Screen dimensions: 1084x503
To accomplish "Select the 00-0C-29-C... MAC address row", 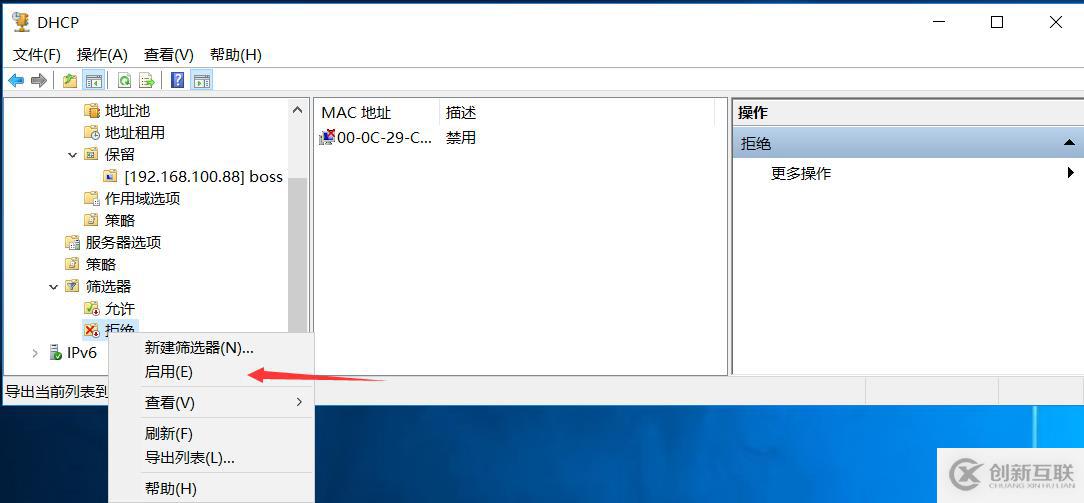I will point(385,137).
